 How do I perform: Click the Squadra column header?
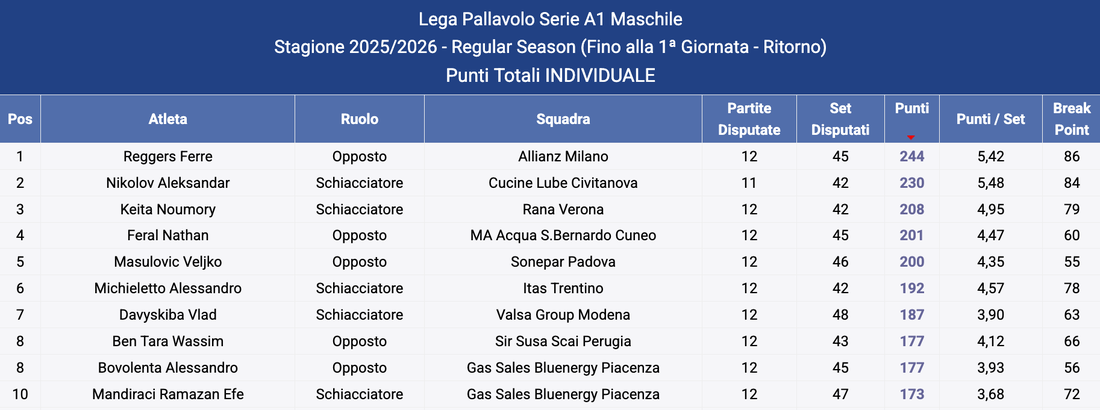563,119
